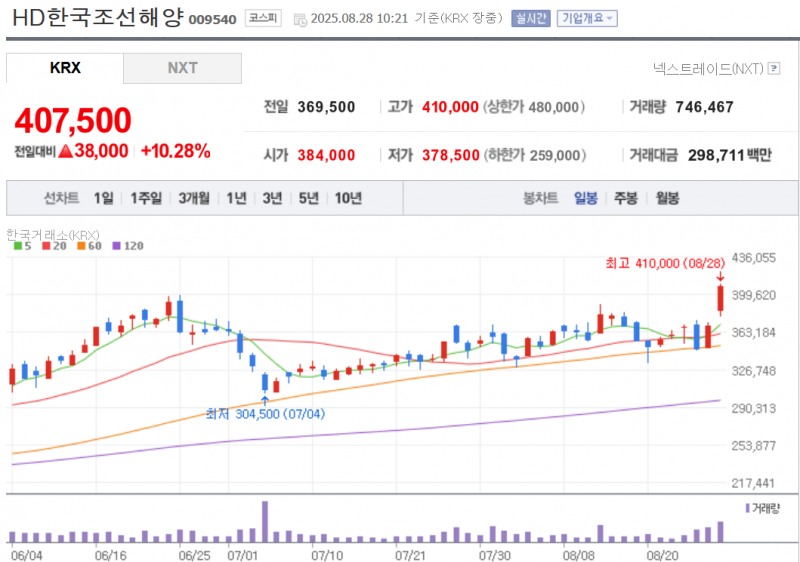Click the 넥스트레이드(NXT) link
The width and height of the screenshot is (800, 562).
click(707, 68)
